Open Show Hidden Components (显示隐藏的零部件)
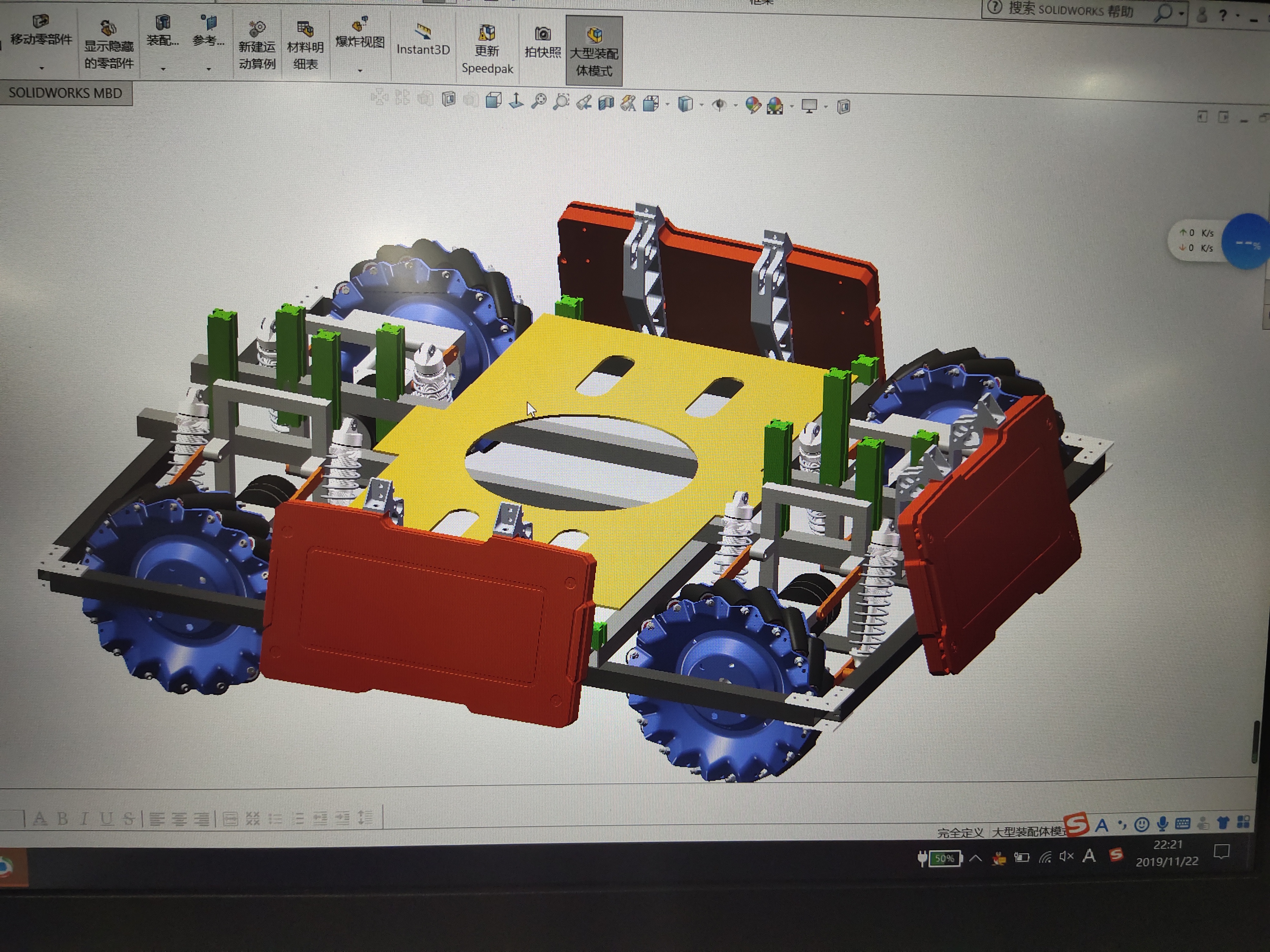The image size is (1270, 952). point(109,45)
